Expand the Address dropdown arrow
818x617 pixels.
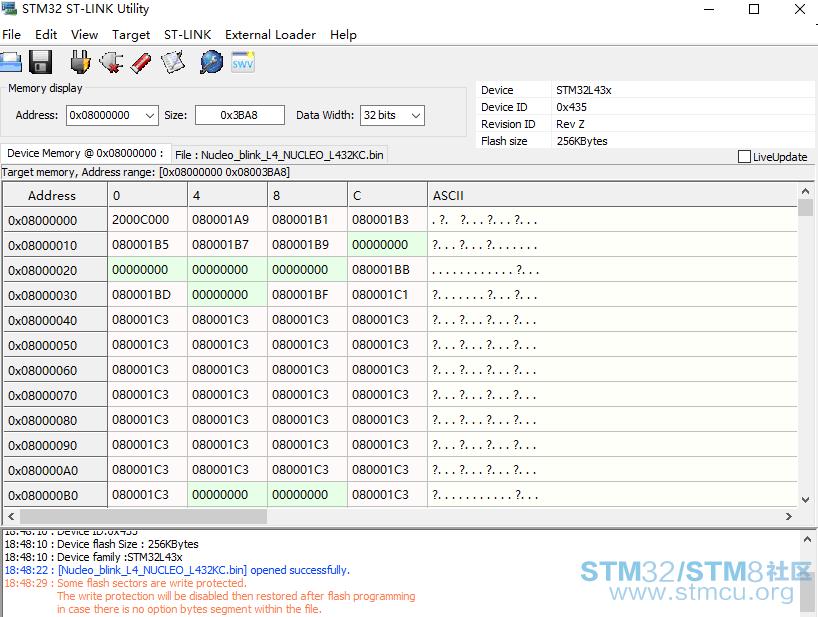click(150, 115)
